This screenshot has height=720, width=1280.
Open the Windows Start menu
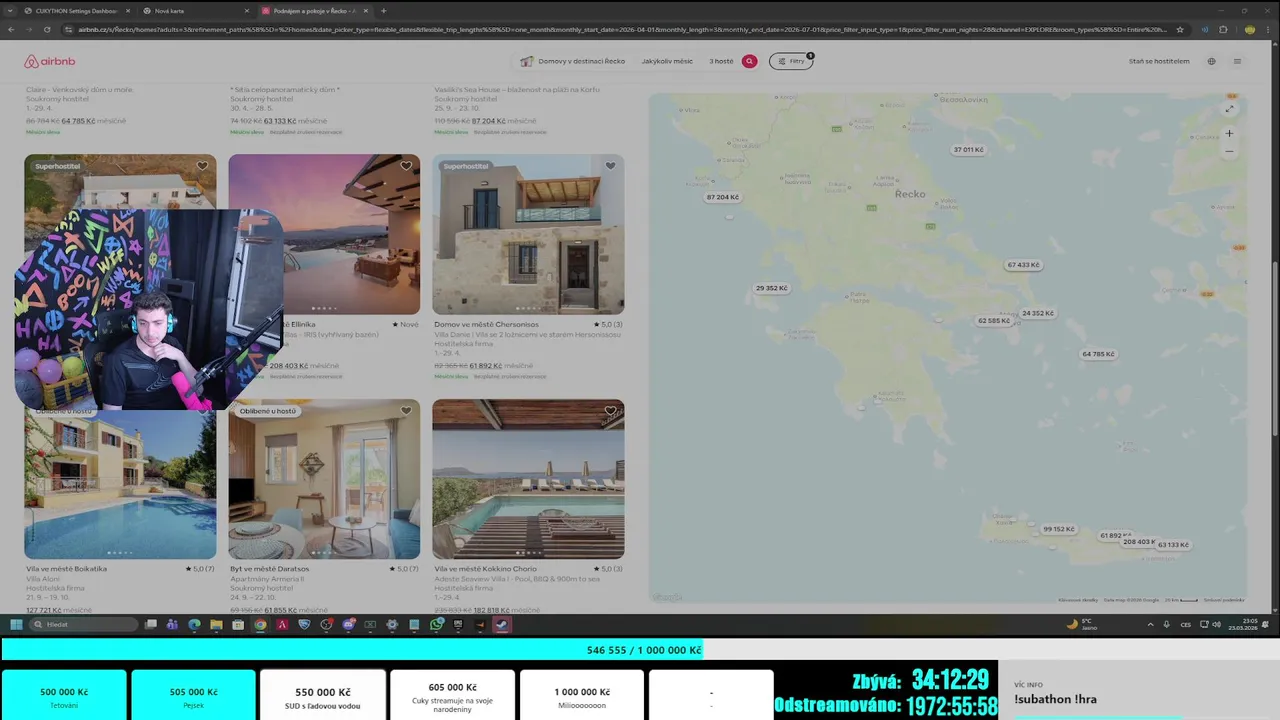(16, 624)
